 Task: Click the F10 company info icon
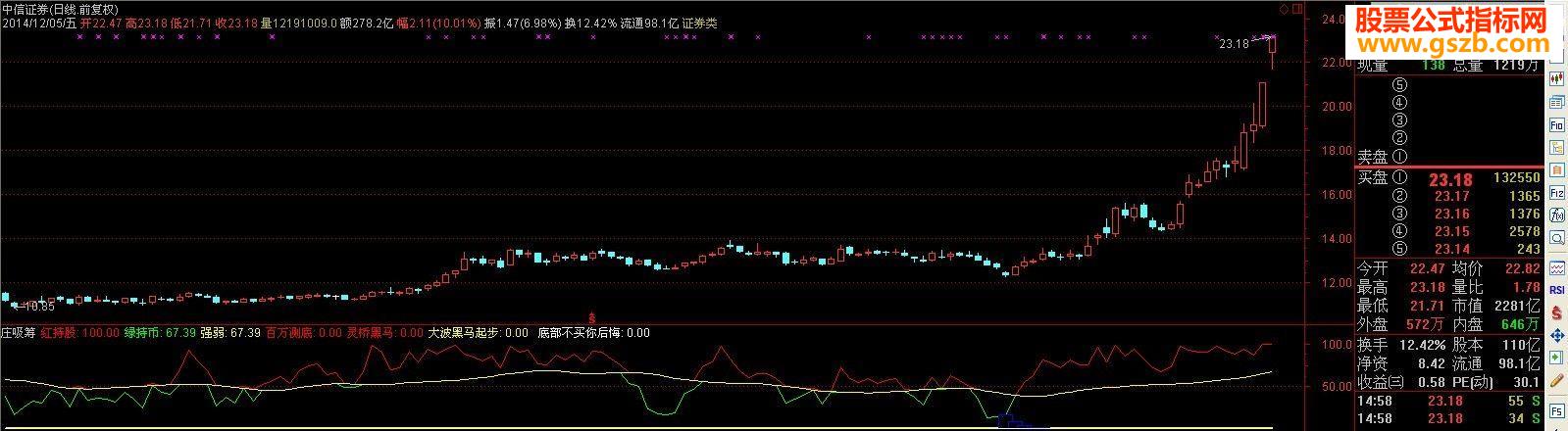[x=1556, y=124]
